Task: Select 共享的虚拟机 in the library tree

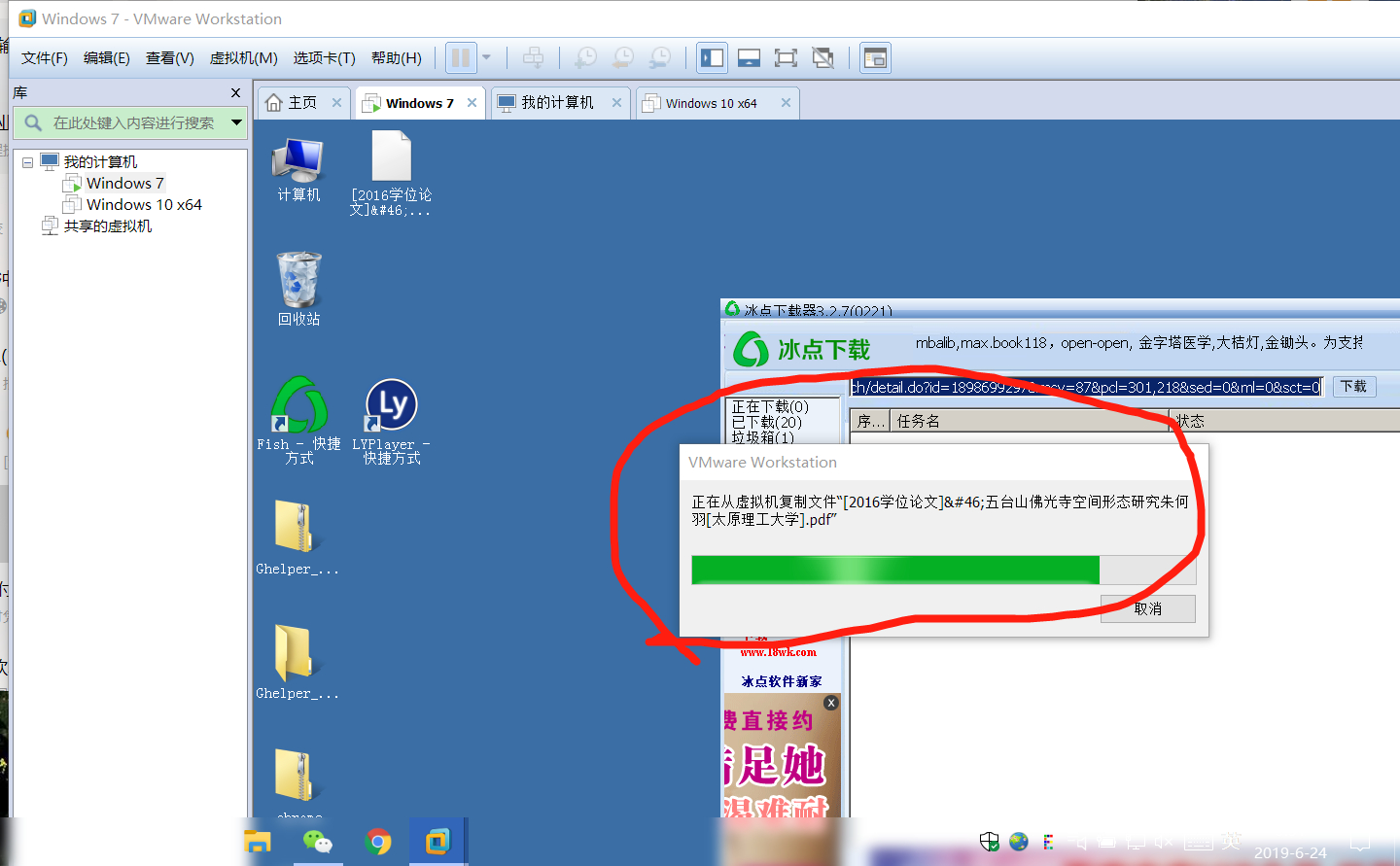Action: pos(108,226)
